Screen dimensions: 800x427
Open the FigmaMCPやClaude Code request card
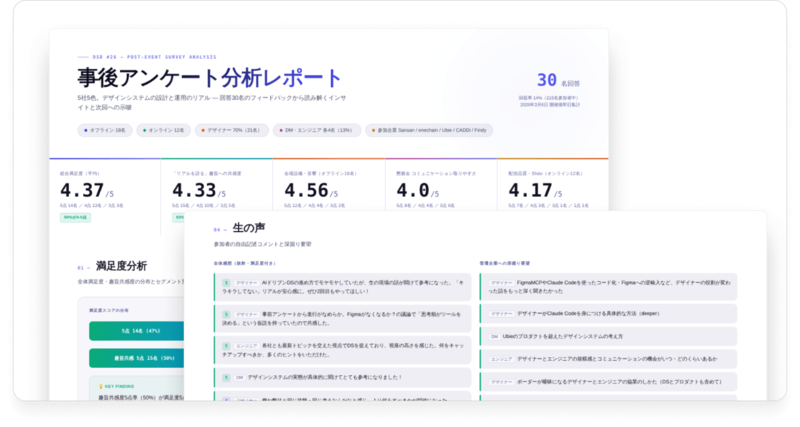[x=608, y=287]
